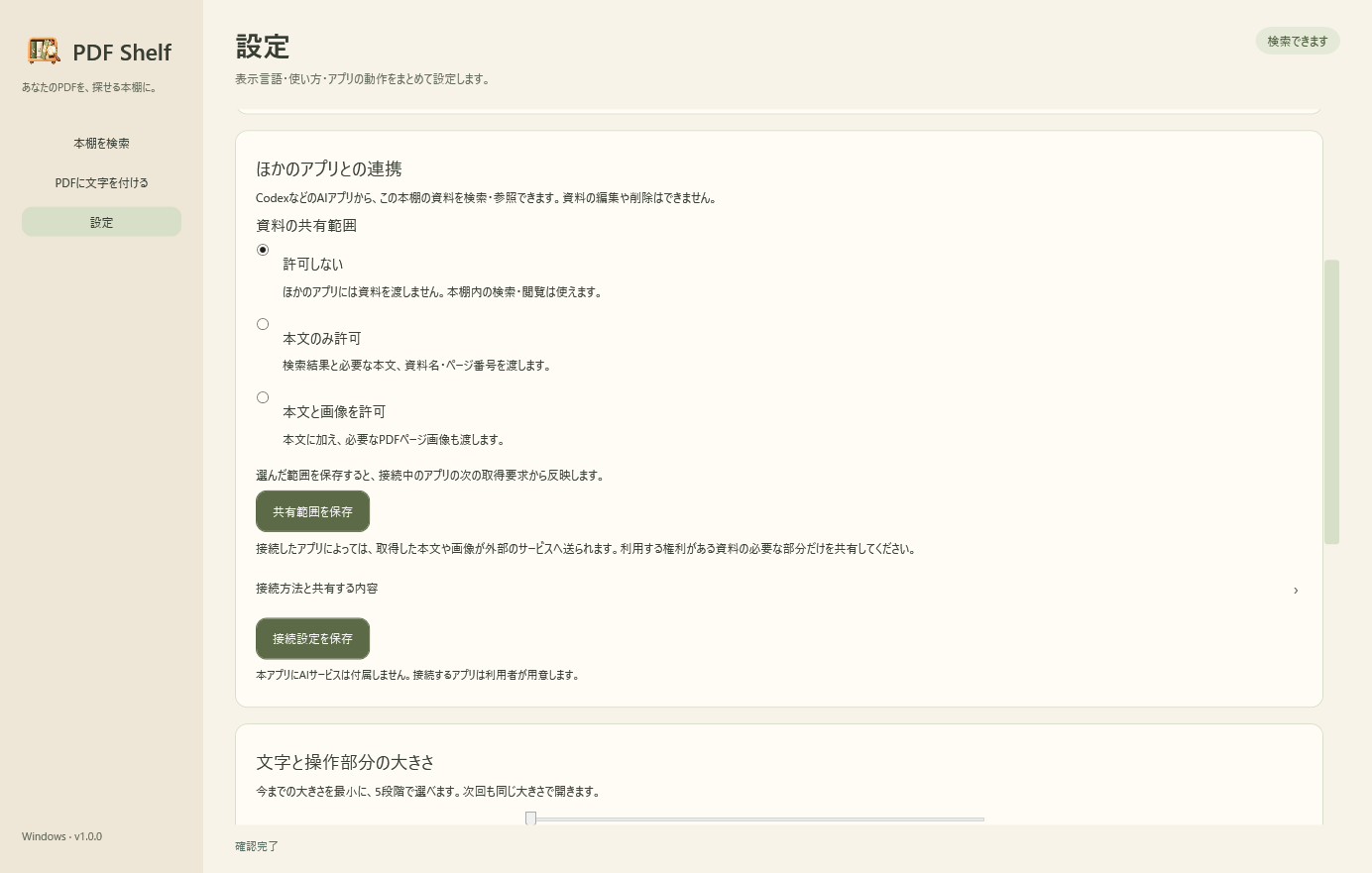Click the text size slider handle
Viewport: 1372px width, 873px height.
pos(531,818)
